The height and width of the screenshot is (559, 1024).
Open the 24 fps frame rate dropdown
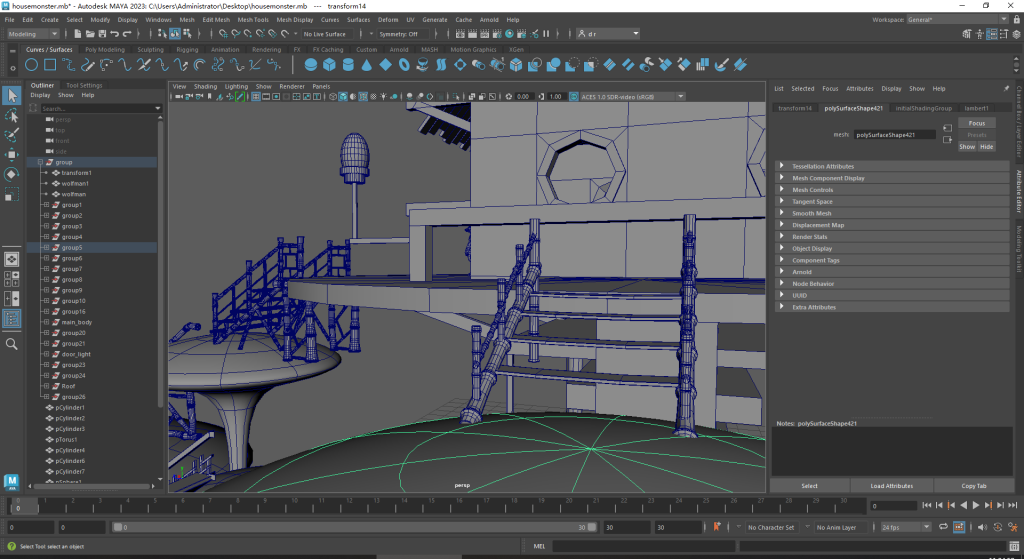click(x=905, y=527)
